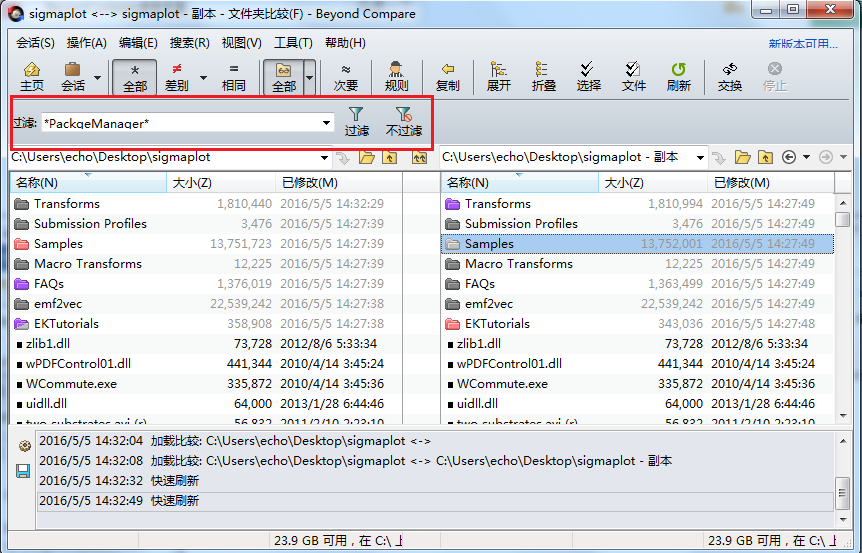Apply filter with the 过滤 funnel icon
Image resolution: width=862 pixels, height=553 pixels.
(356, 122)
